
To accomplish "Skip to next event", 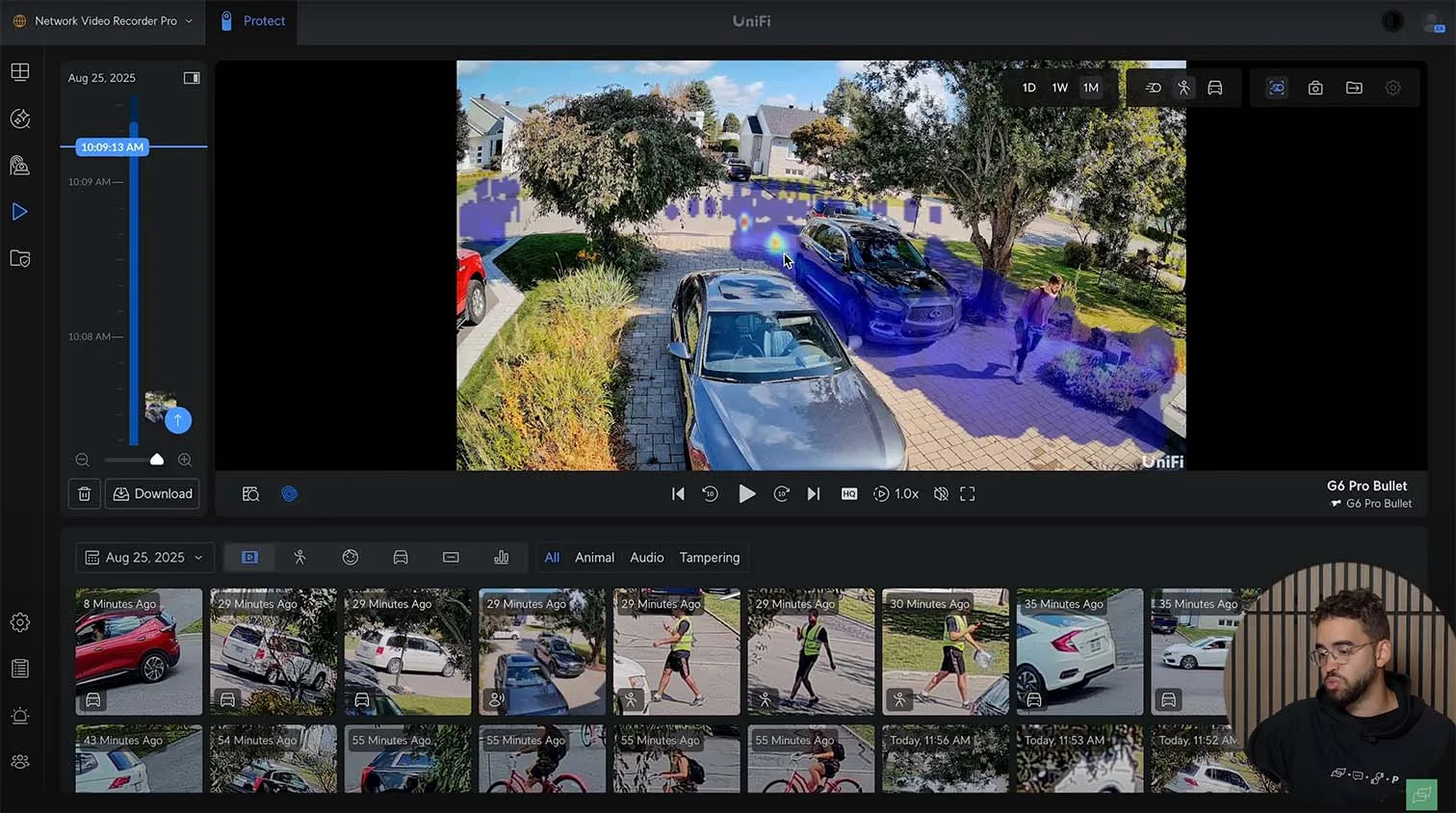I will pyautogui.click(x=814, y=494).
